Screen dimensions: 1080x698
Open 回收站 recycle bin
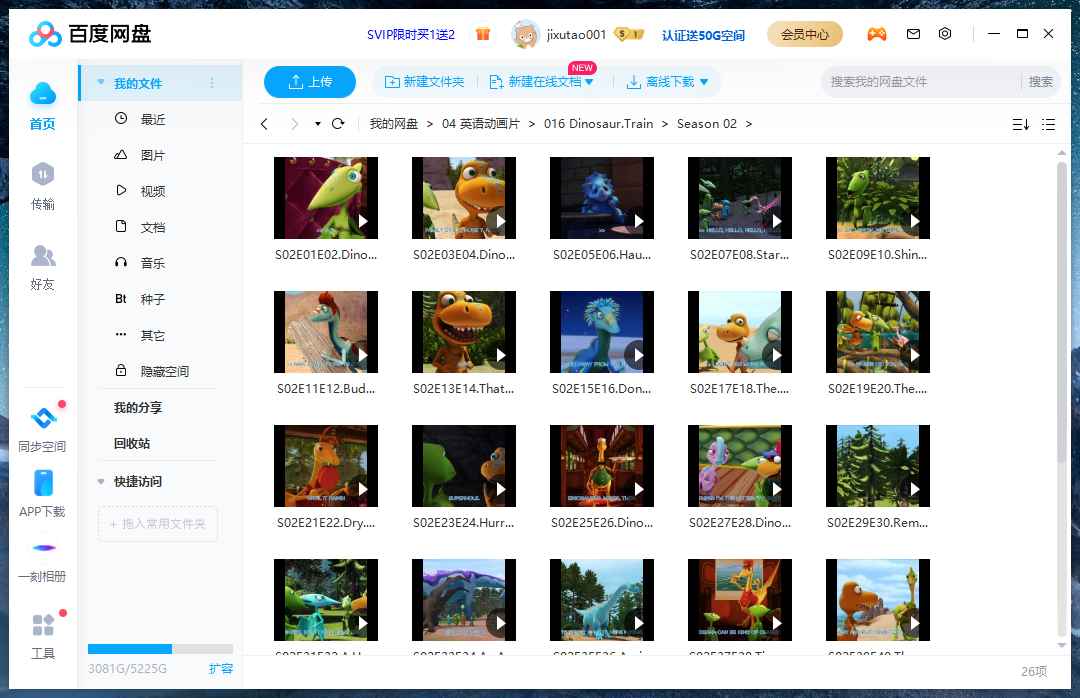coord(132,444)
